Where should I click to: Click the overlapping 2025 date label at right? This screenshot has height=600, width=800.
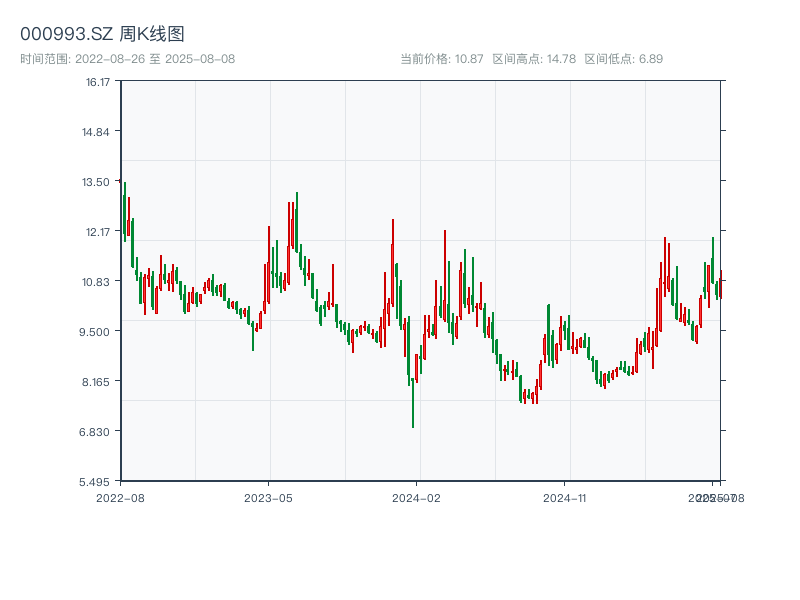click(x=714, y=497)
